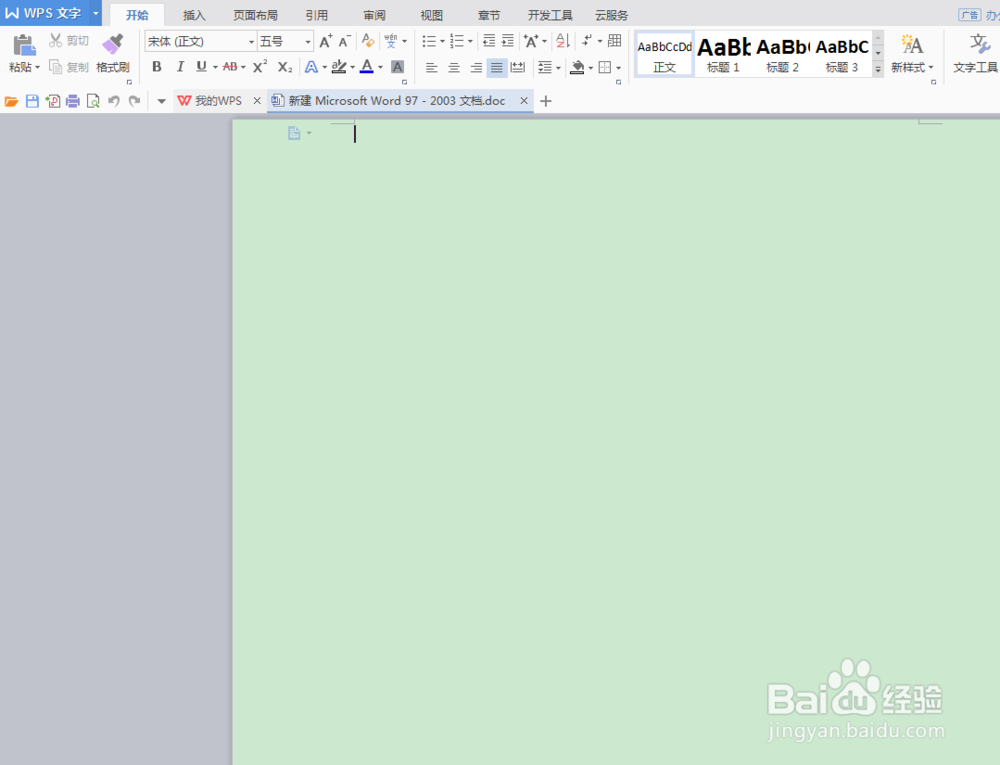Screen dimensions: 1000x765
Task: Increase paragraph indent
Action: 508,41
